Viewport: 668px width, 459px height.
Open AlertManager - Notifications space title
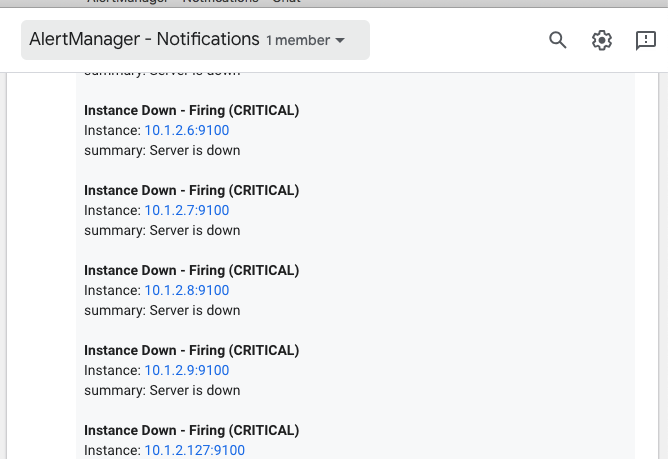coord(144,39)
